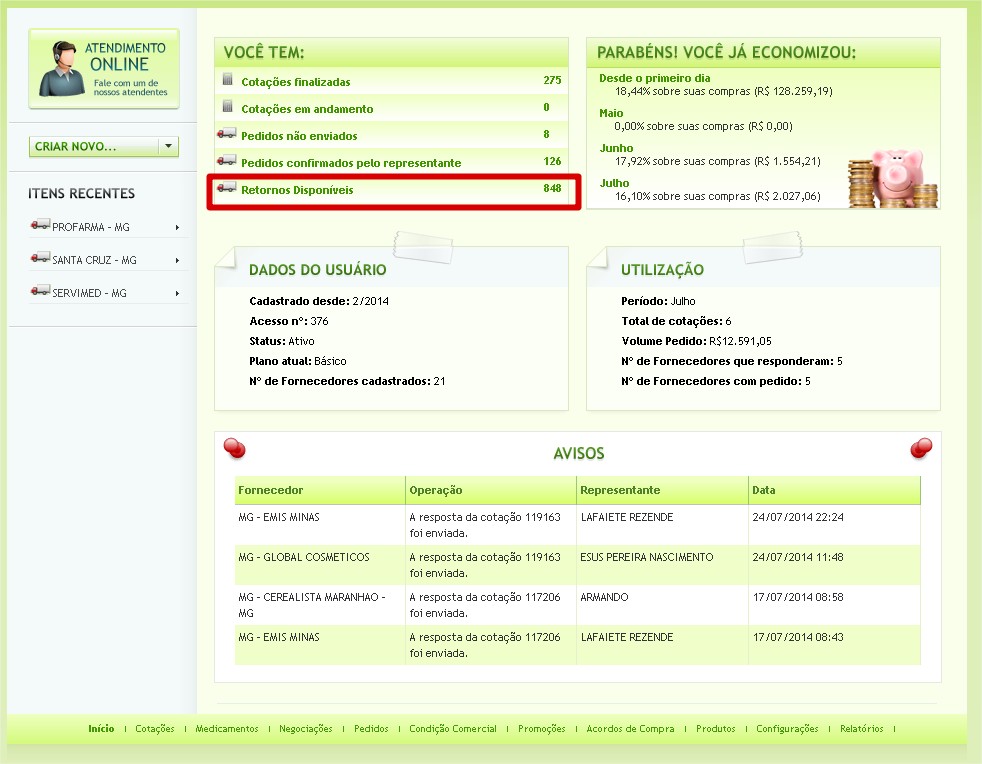Click the truck icon beside SERVIMED - MG
The image size is (982, 764).
pyautogui.click(x=40, y=292)
